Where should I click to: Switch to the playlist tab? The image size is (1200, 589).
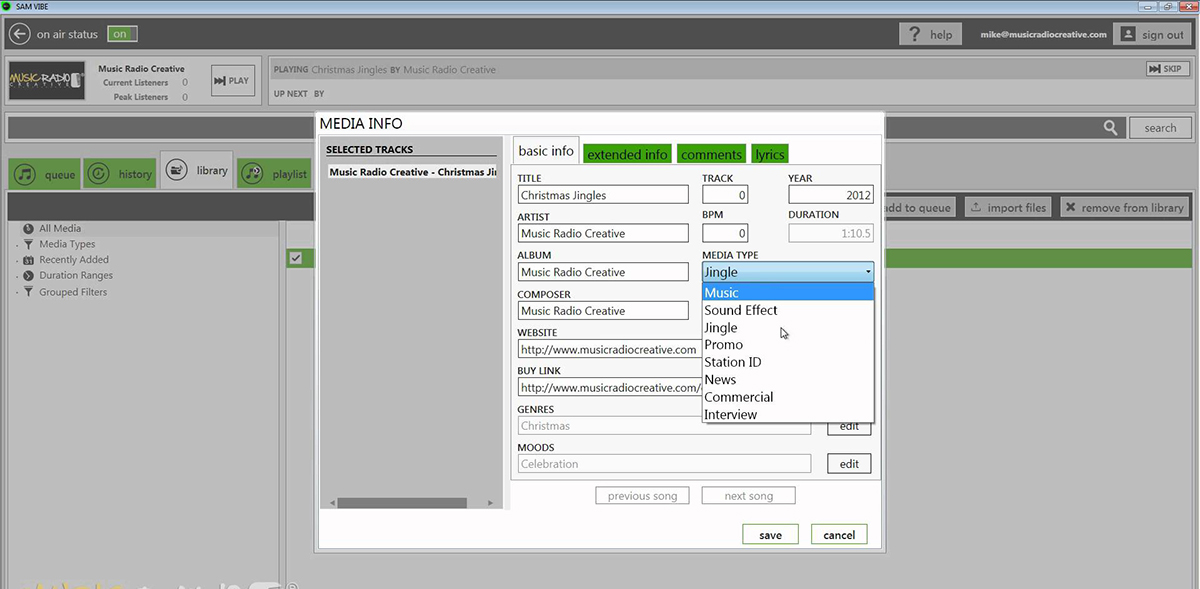pos(275,174)
